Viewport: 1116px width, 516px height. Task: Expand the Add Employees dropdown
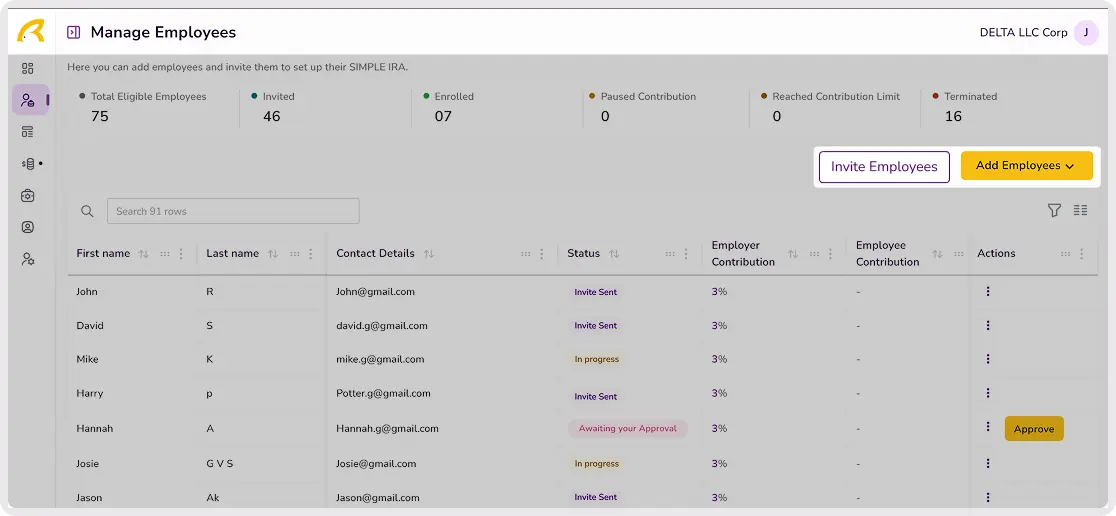pyautogui.click(x=1026, y=166)
